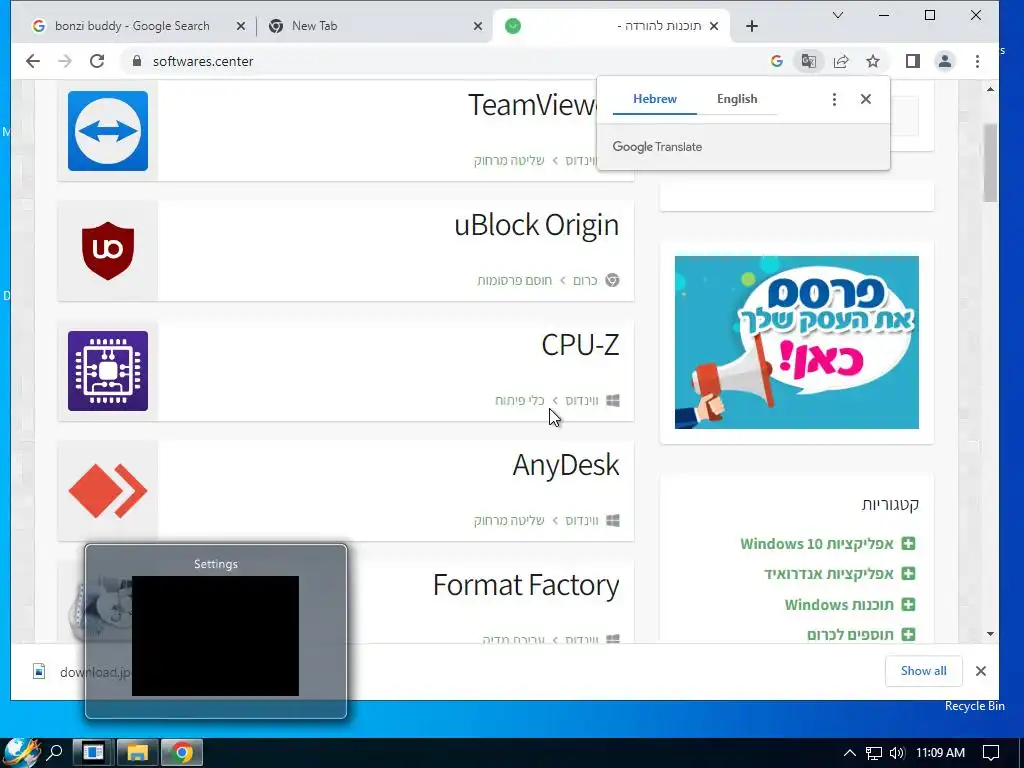
Task: Select English in translate popup
Action: [x=737, y=99]
